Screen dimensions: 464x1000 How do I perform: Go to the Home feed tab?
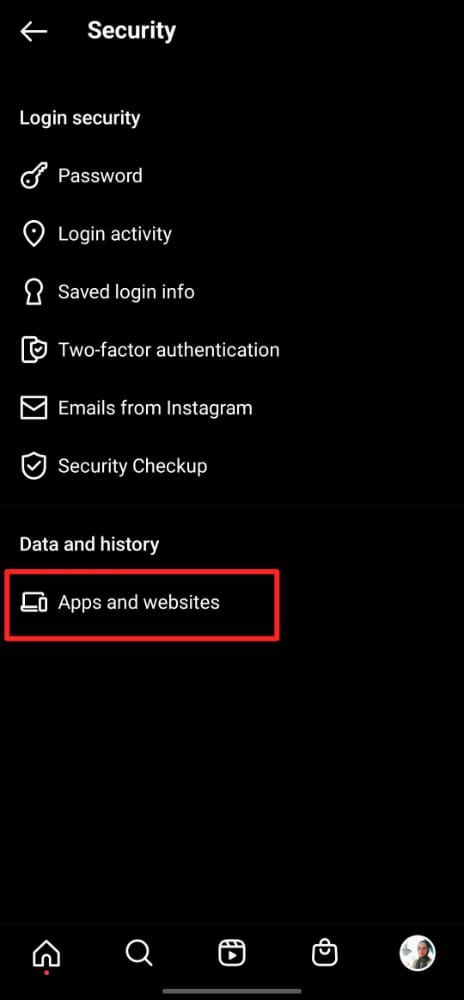pyautogui.click(x=47, y=954)
